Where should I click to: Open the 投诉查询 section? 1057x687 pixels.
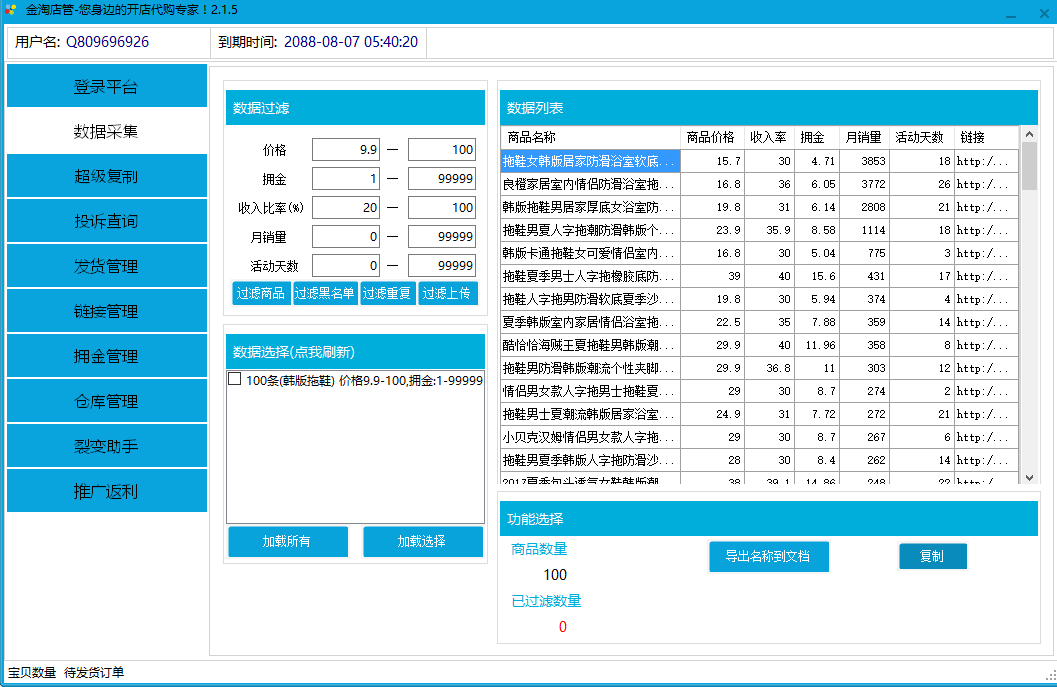click(x=106, y=220)
